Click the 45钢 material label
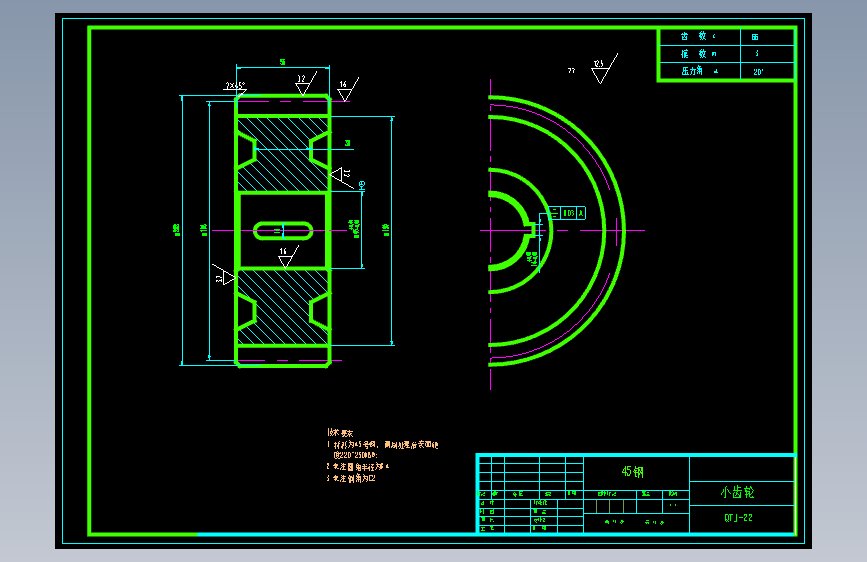The width and height of the screenshot is (867, 562). pyautogui.click(x=633, y=471)
